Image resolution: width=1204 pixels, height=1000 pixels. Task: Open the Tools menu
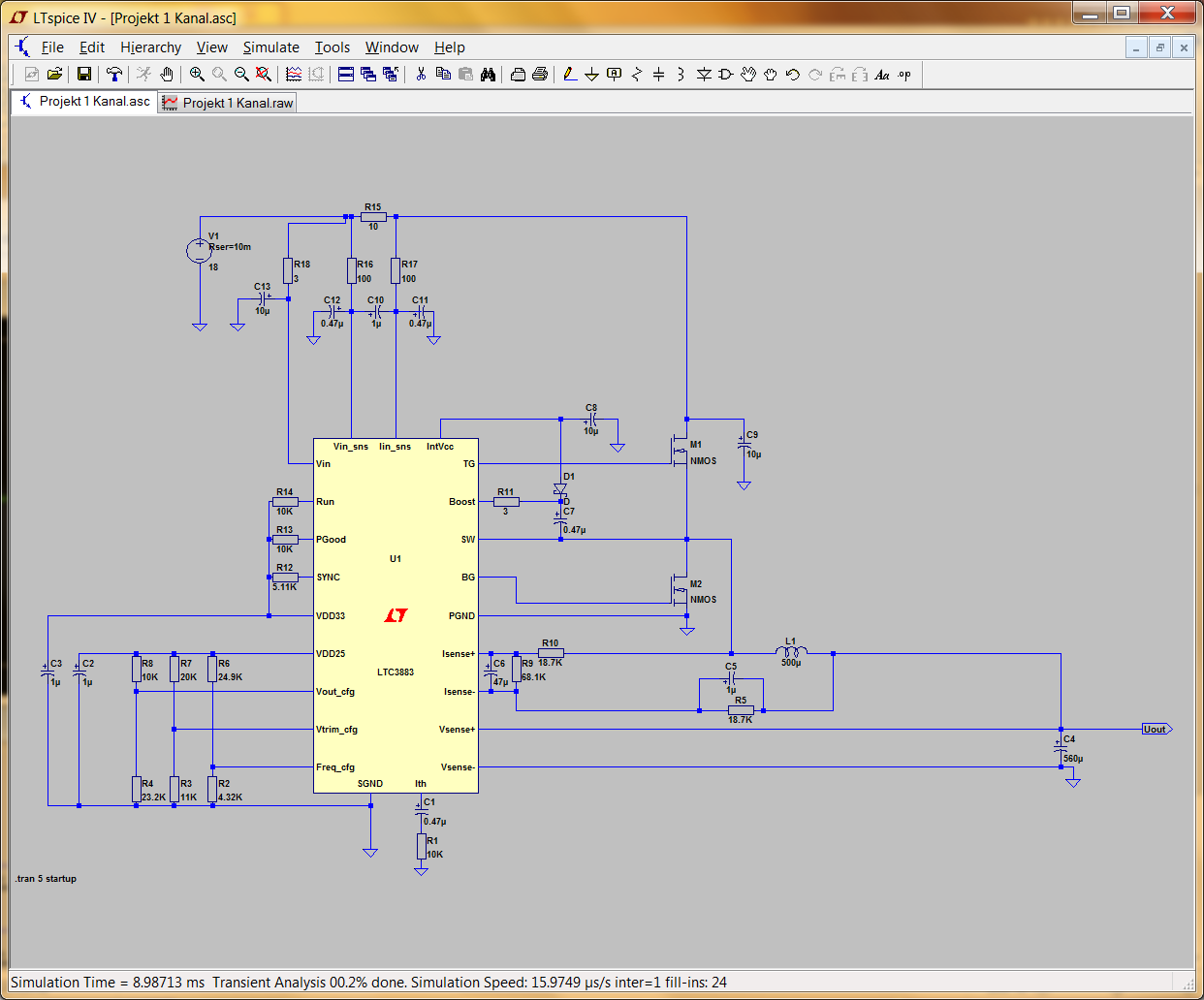point(332,47)
